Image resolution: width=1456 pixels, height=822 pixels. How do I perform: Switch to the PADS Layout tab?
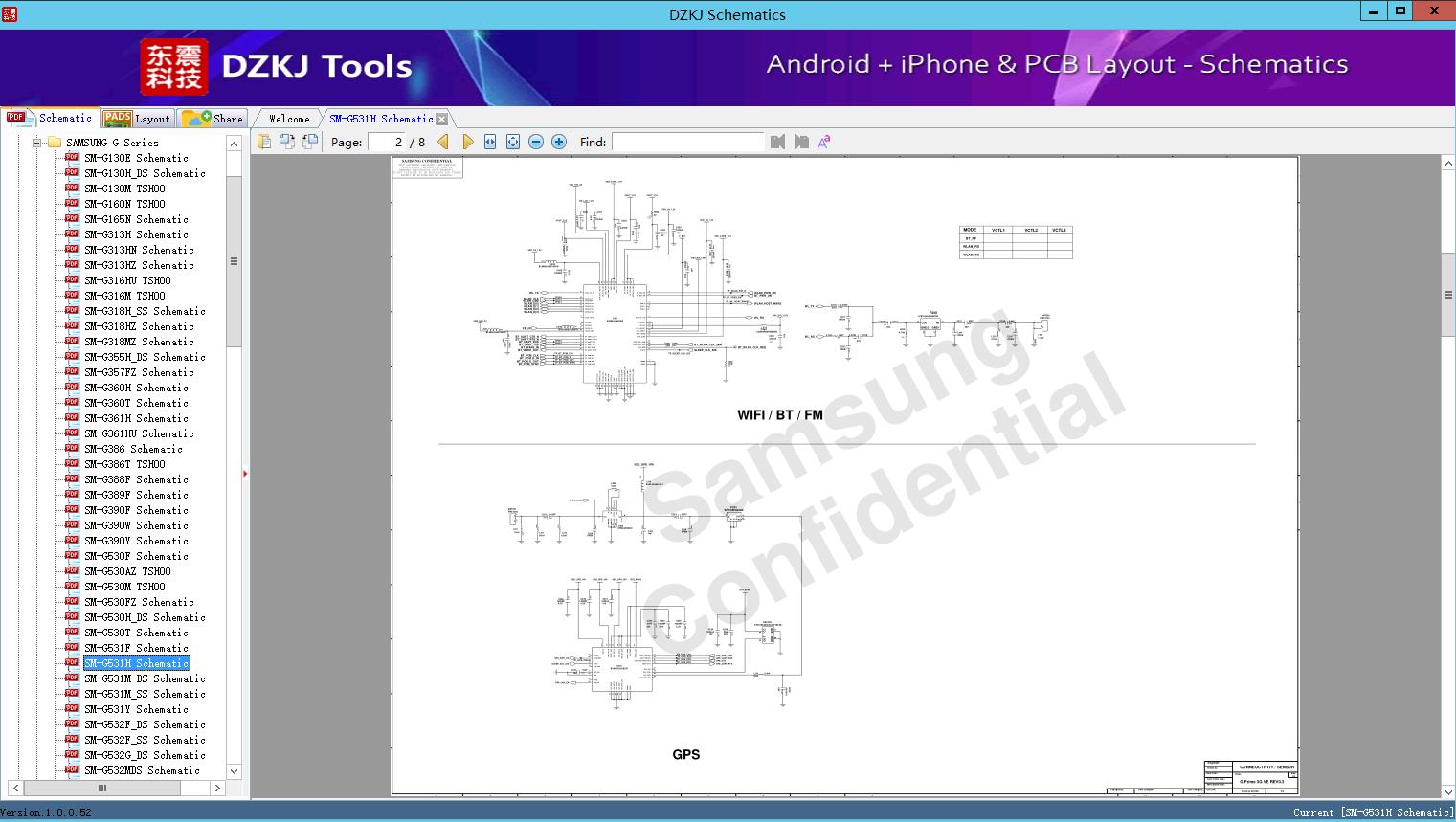coord(137,119)
